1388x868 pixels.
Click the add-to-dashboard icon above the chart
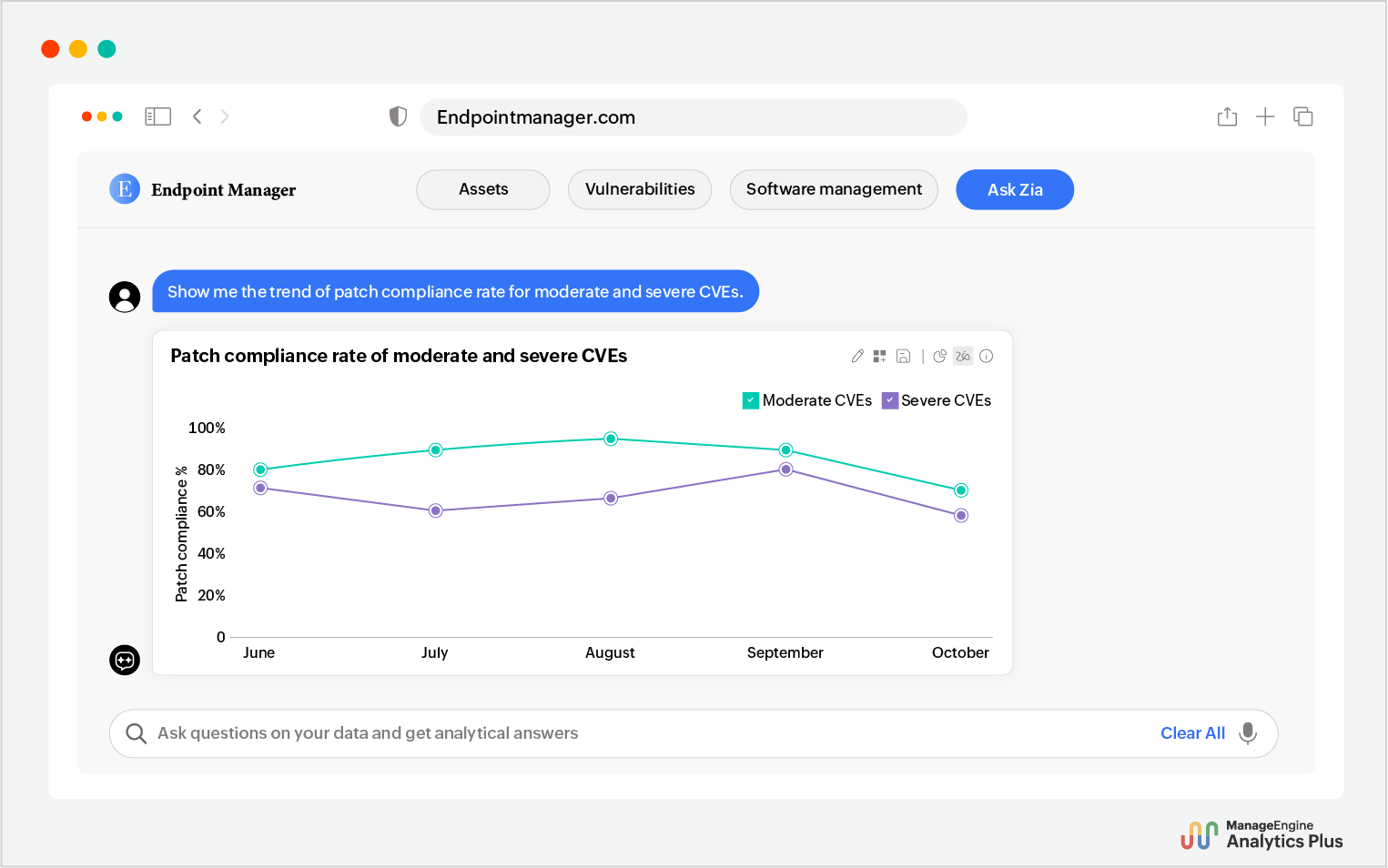click(x=879, y=356)
